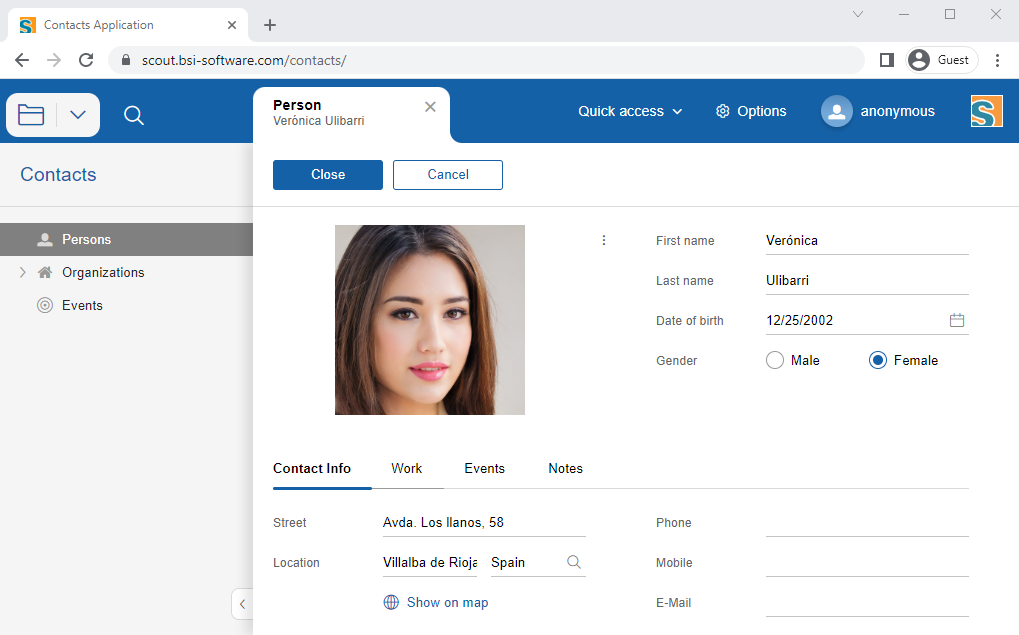Expand the Organizations tree item
Screen dimensions: 1019x635
point(22,272)
